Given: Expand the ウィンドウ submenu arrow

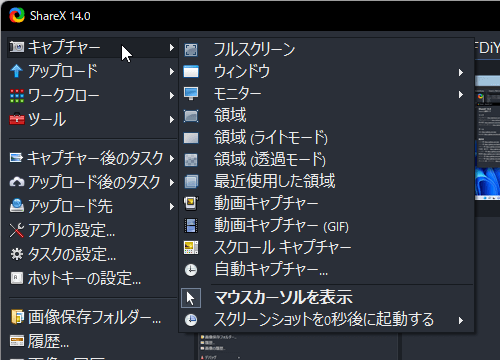Looking at the screenshot, I should [461, 72].
